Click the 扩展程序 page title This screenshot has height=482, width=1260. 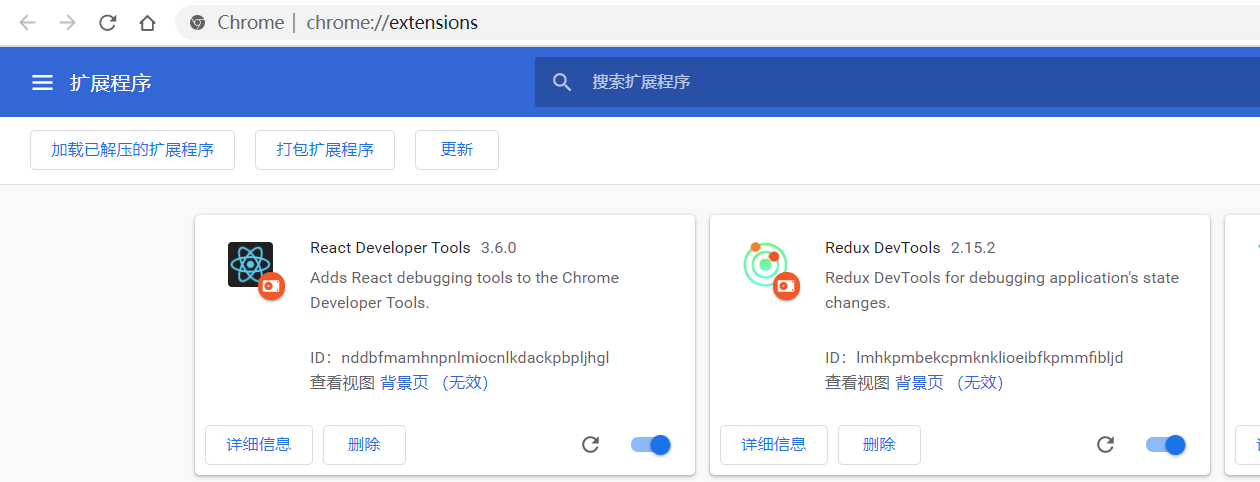pos(111,83)
